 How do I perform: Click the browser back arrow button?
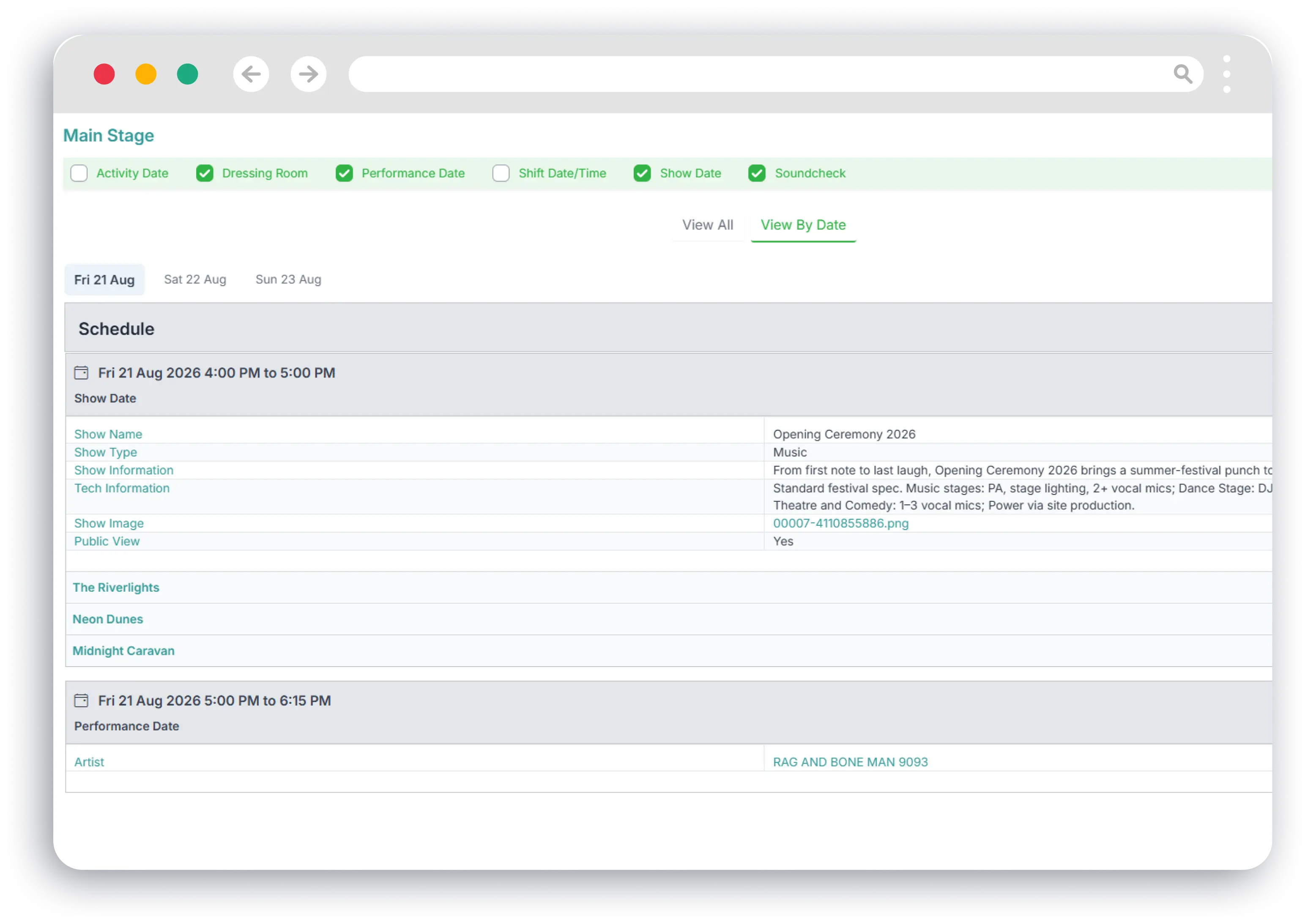(251, 74)
